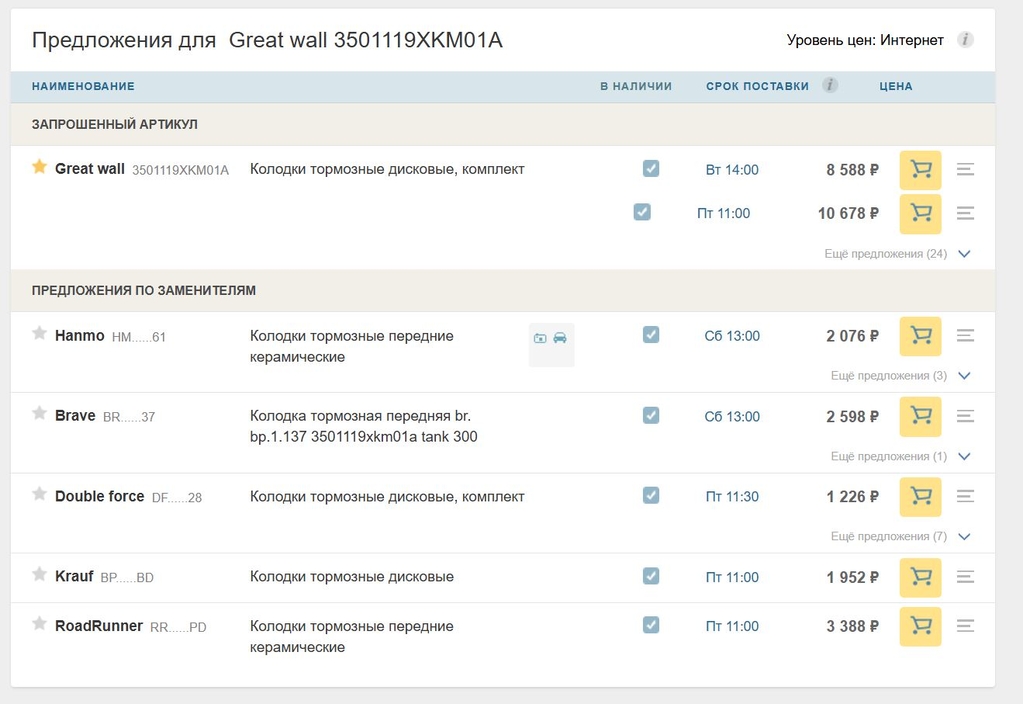Open RoadRunner brand link
1023x704 pixels.
(x=99, y=626)
